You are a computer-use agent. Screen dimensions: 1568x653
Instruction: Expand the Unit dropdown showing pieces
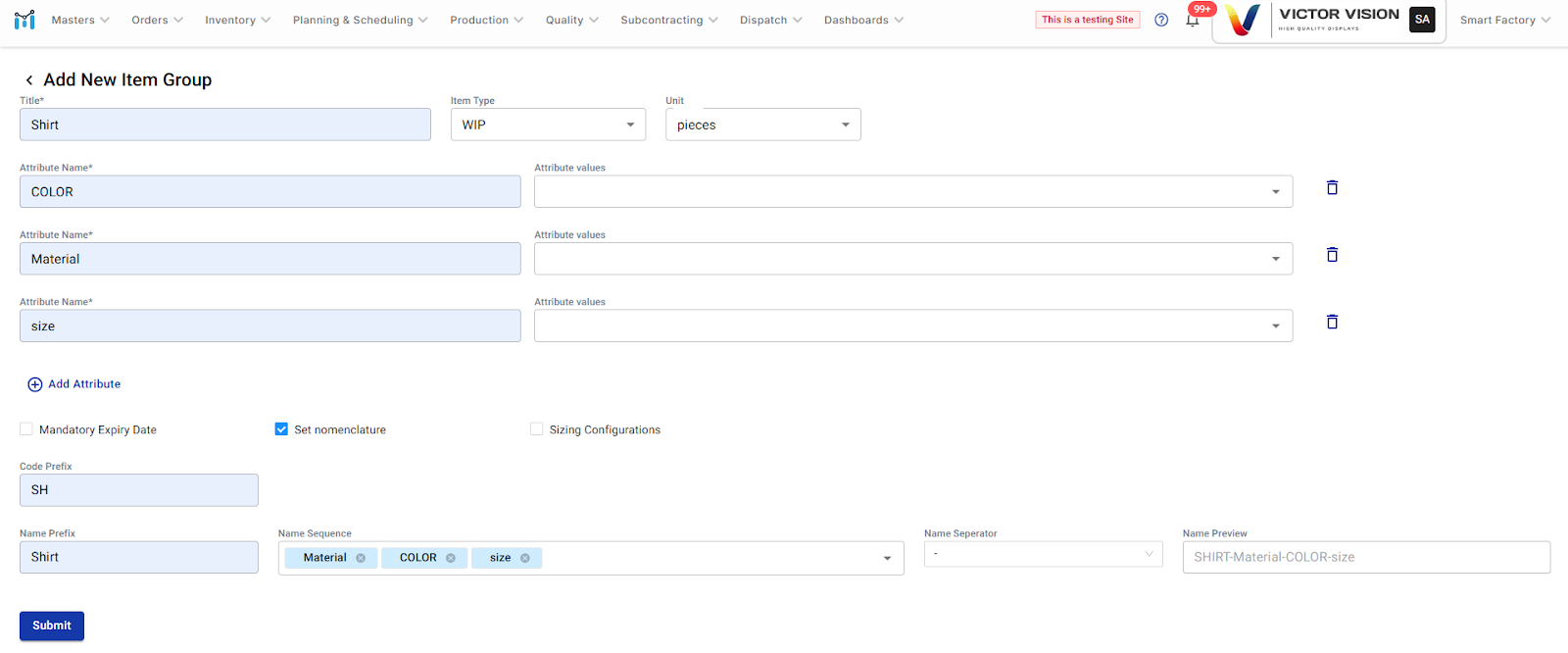(762, 125)
